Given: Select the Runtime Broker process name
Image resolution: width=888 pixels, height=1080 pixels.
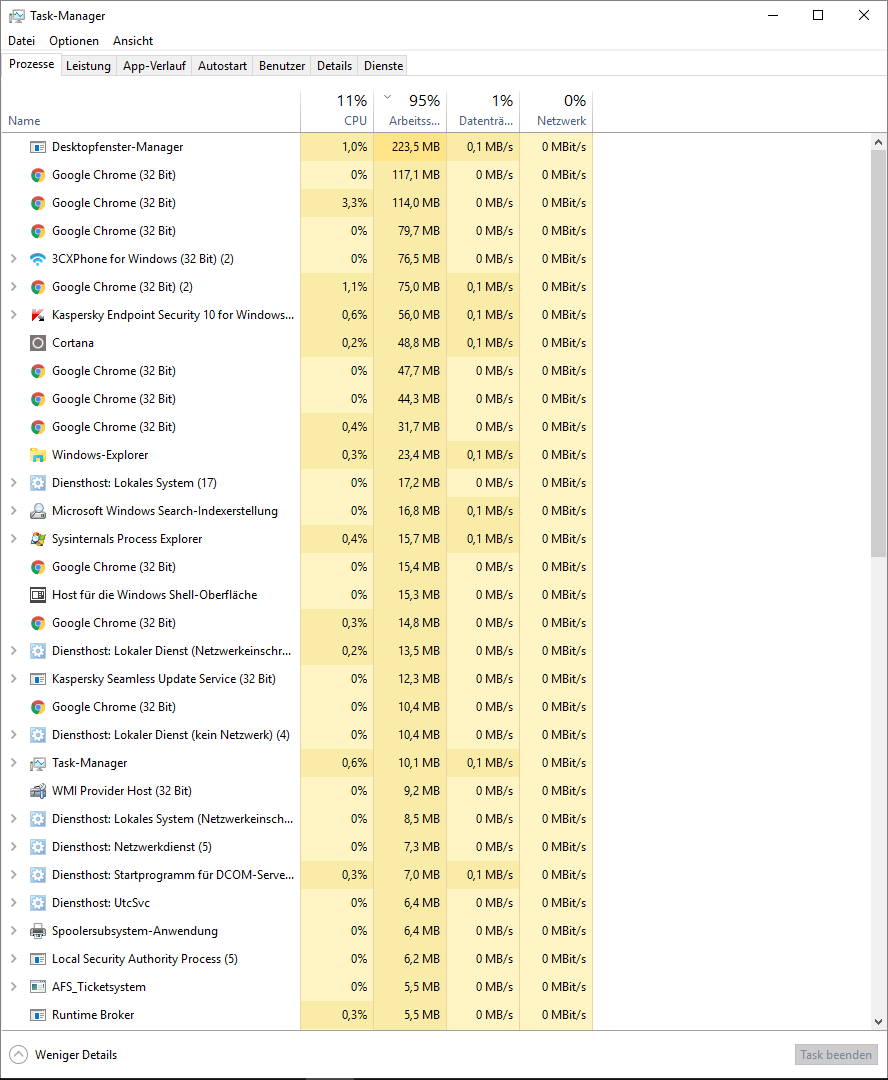Looking at the screenshot, I should pos(93,1015).
